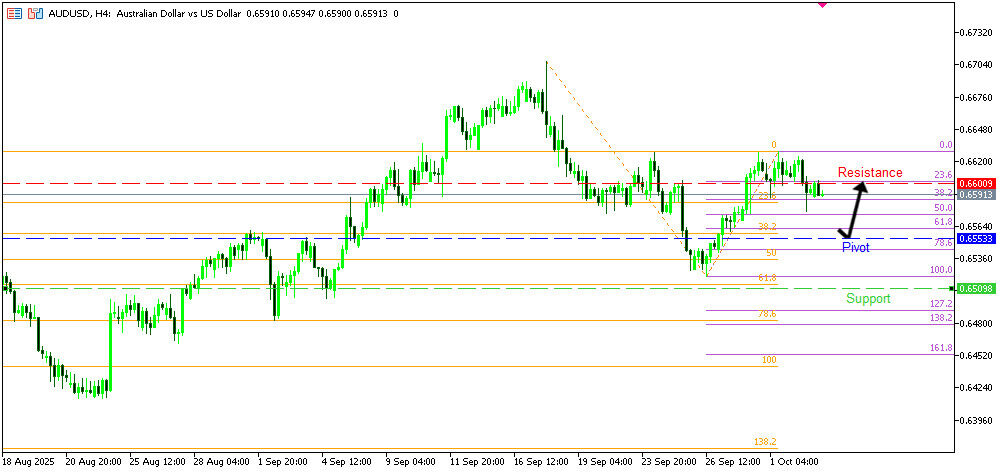The image size is (1006, 473).
Task: Select the blue Pivot text label
Action: click(x=855, y=247)
